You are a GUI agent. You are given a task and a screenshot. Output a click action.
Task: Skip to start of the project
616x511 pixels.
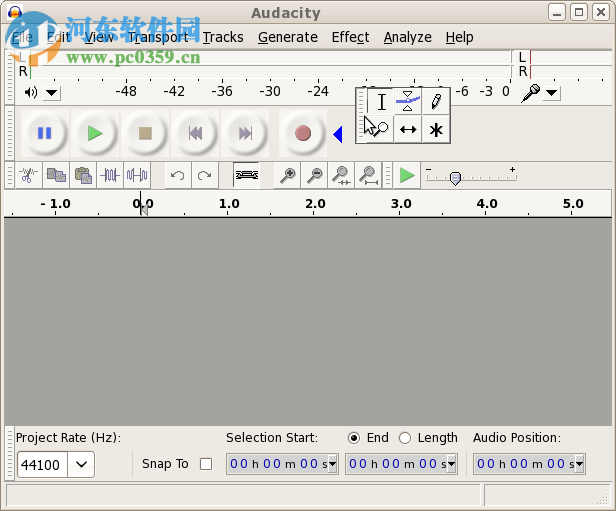[195, 134]
